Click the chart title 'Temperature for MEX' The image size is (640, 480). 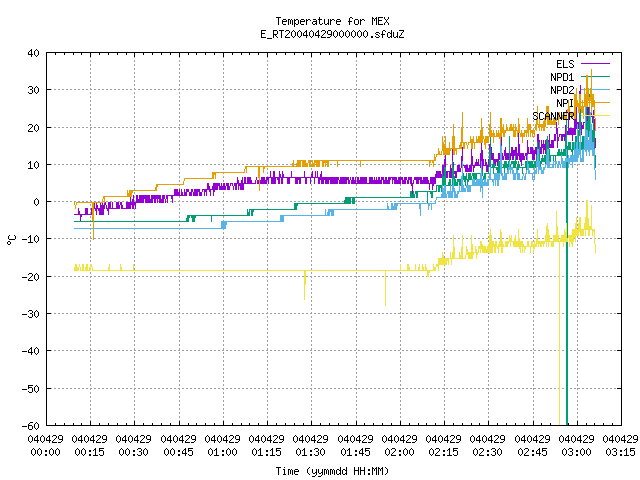(332, 21)
